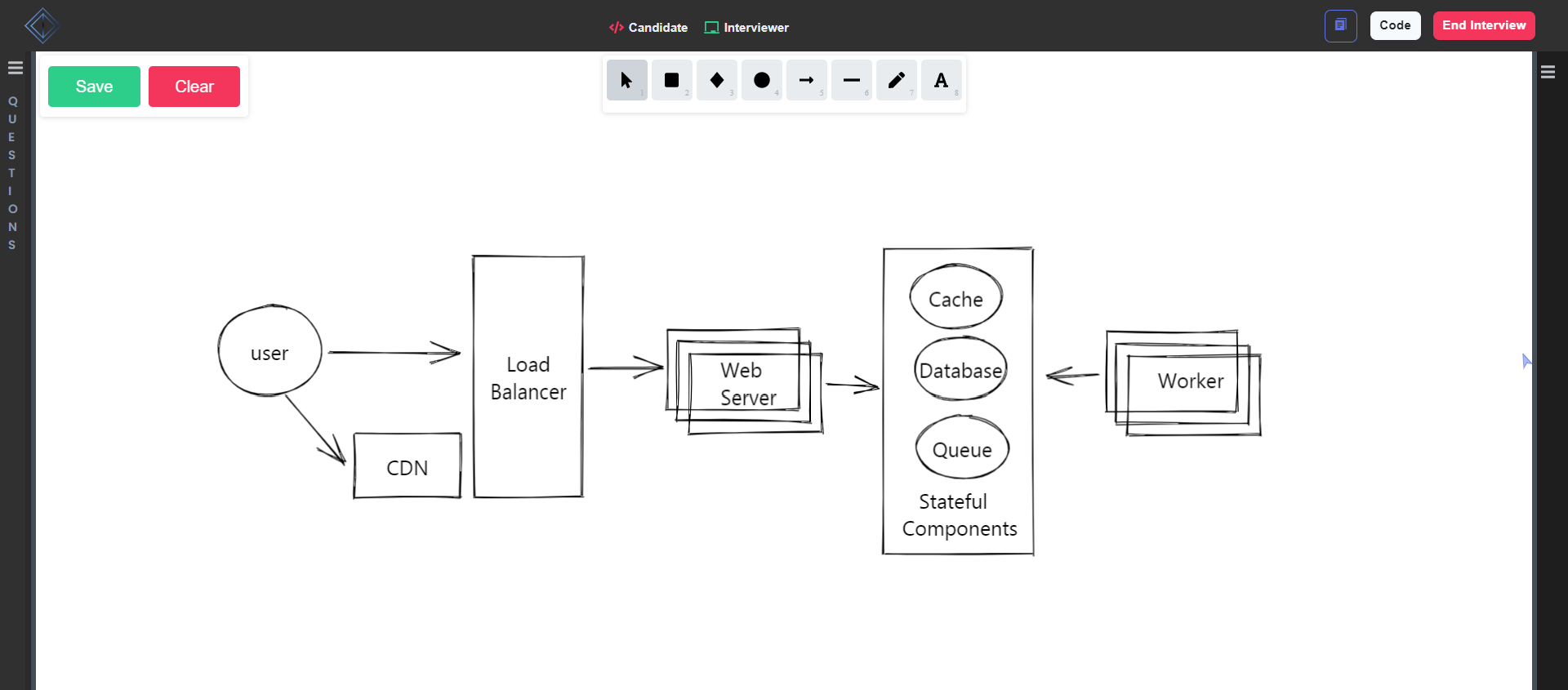Select the Line drawing tool
Image resolution: width=1568 pixels, height=690 pixels.
[851, 80]
